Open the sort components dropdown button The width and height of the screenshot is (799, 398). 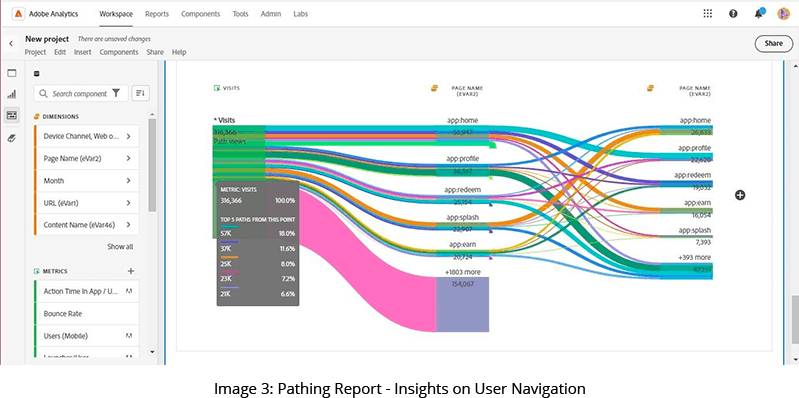click(141, 93)
